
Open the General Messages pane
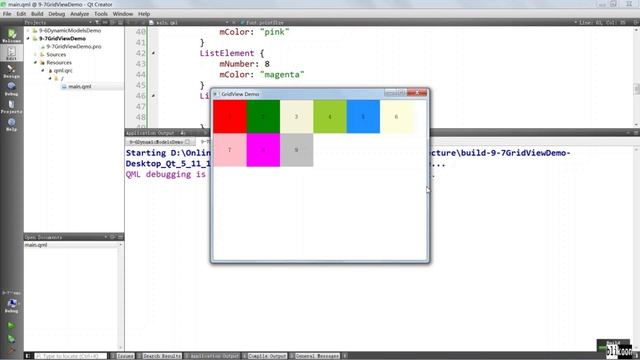[x=315, y=356]
